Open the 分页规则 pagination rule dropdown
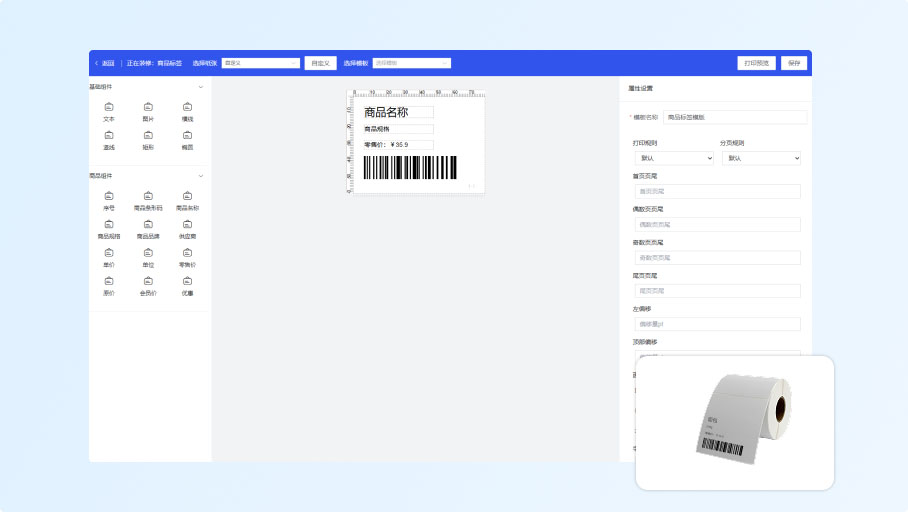Image resolution: width=908 pixels, height=512 pixels. coord(760,158)
